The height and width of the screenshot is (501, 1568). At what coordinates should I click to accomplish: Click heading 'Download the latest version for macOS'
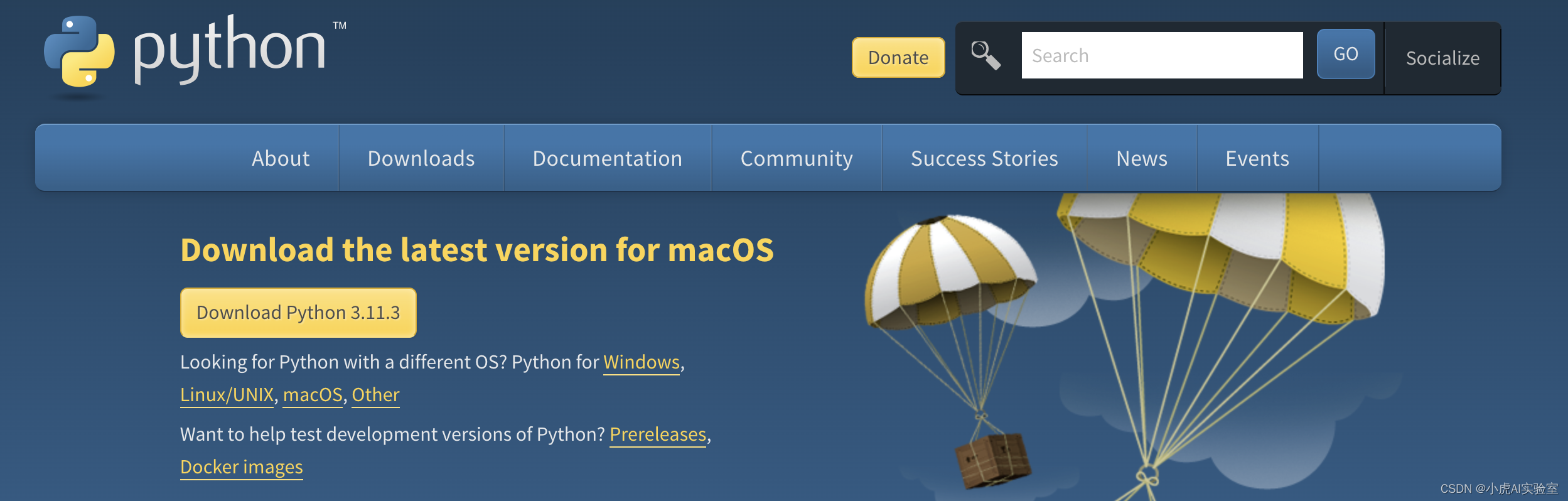point(477,250)
